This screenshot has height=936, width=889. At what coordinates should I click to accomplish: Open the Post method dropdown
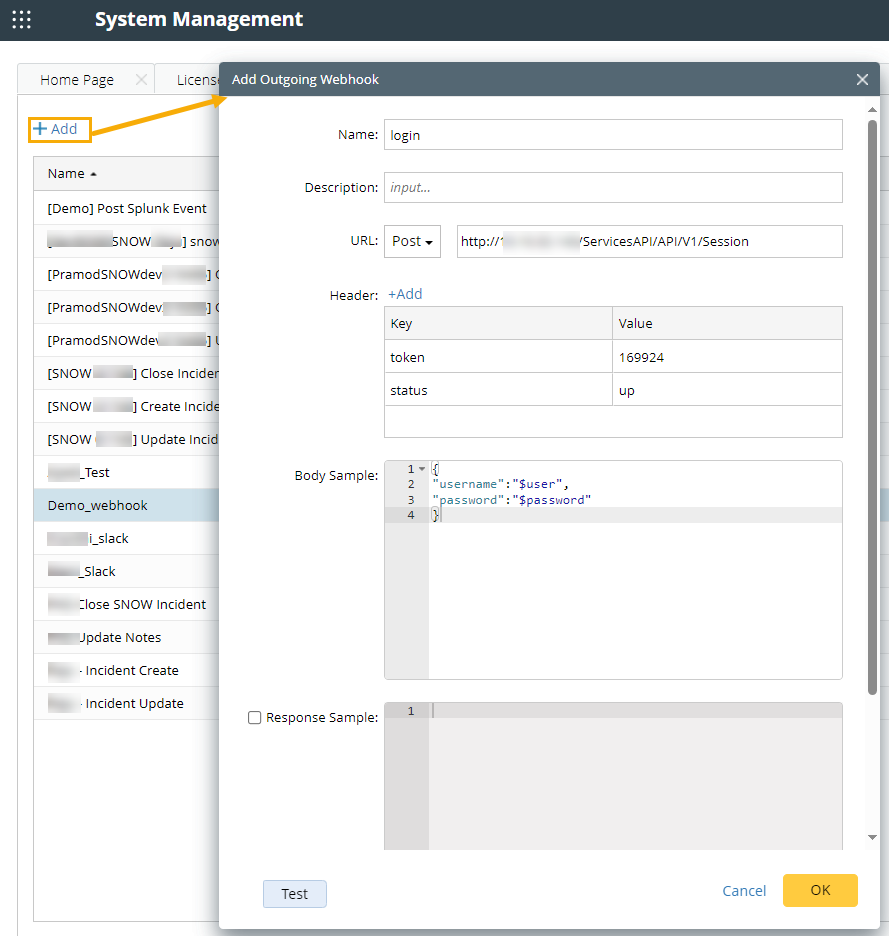pos(412,241)
